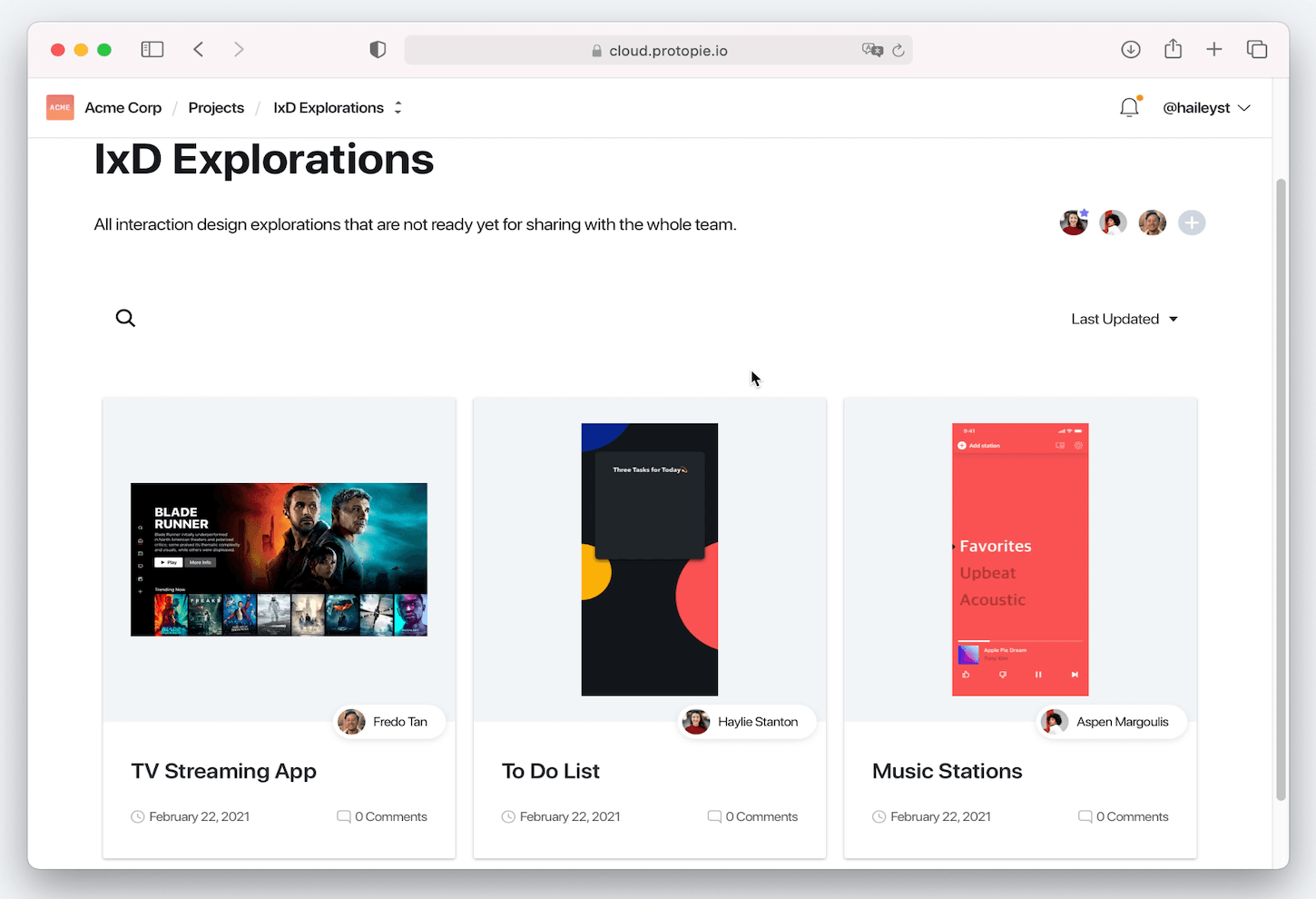Open the TV Streaming App title
Viewport: 1316px width, 899px height.
[223, 771]
